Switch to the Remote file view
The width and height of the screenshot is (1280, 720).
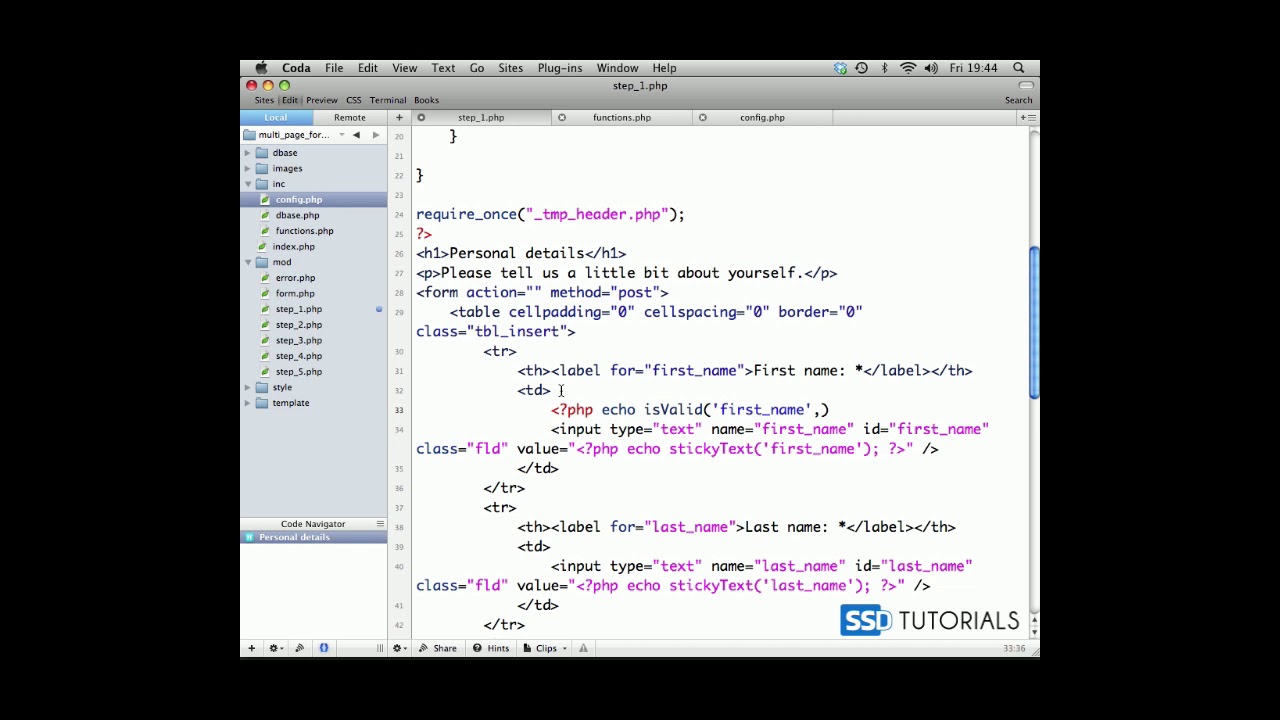349,118
